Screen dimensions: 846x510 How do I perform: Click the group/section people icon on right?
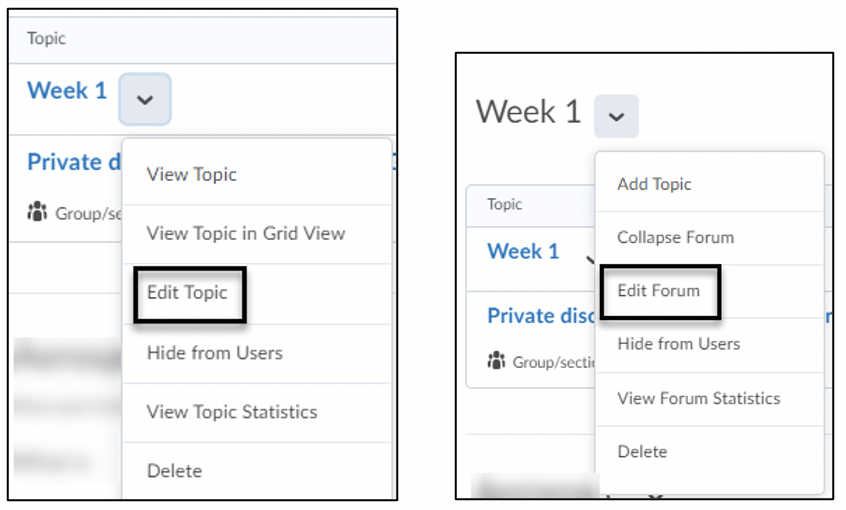(x=496, y=361)
